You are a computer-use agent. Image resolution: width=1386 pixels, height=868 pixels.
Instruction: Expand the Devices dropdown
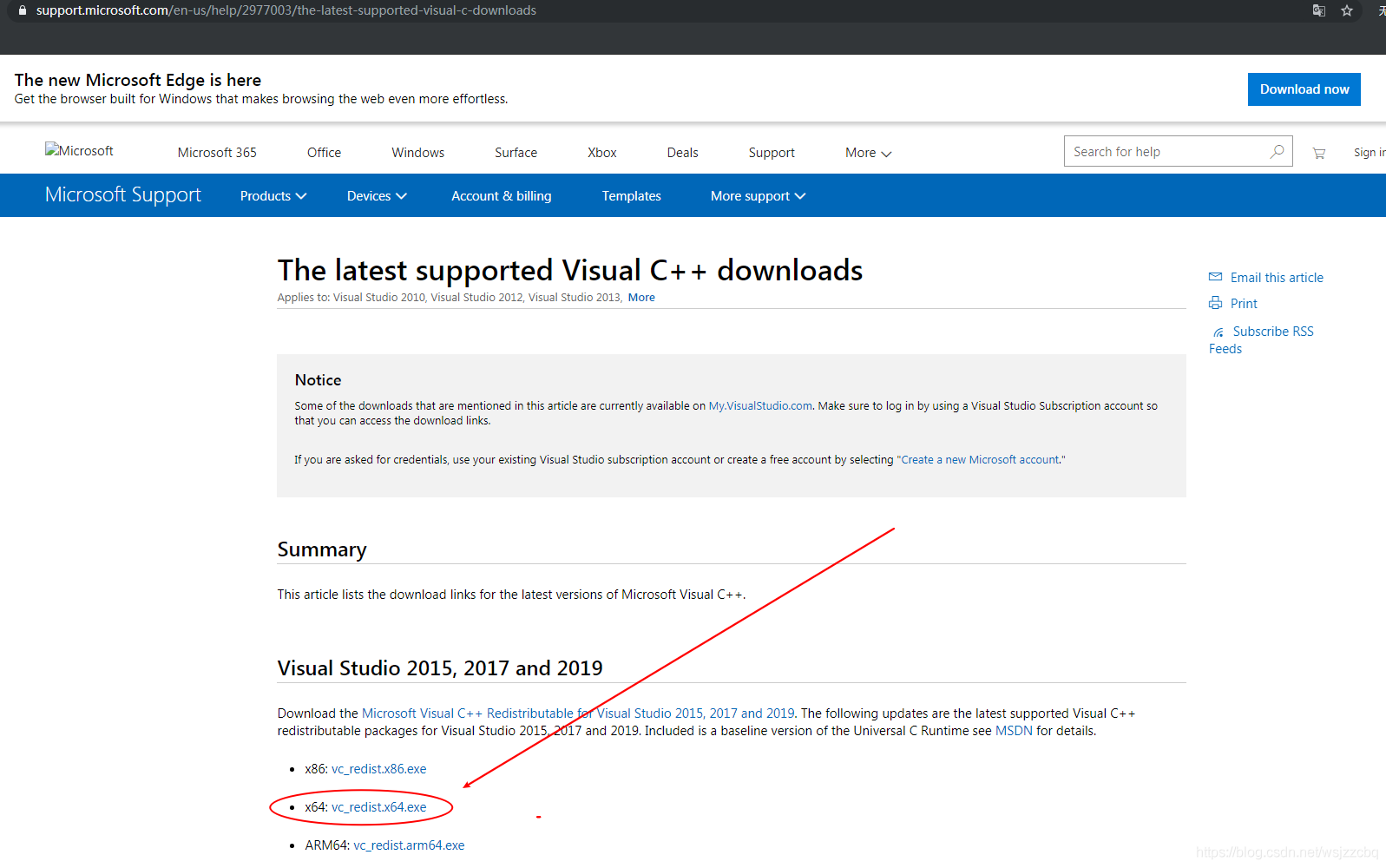tap(377, 196)
